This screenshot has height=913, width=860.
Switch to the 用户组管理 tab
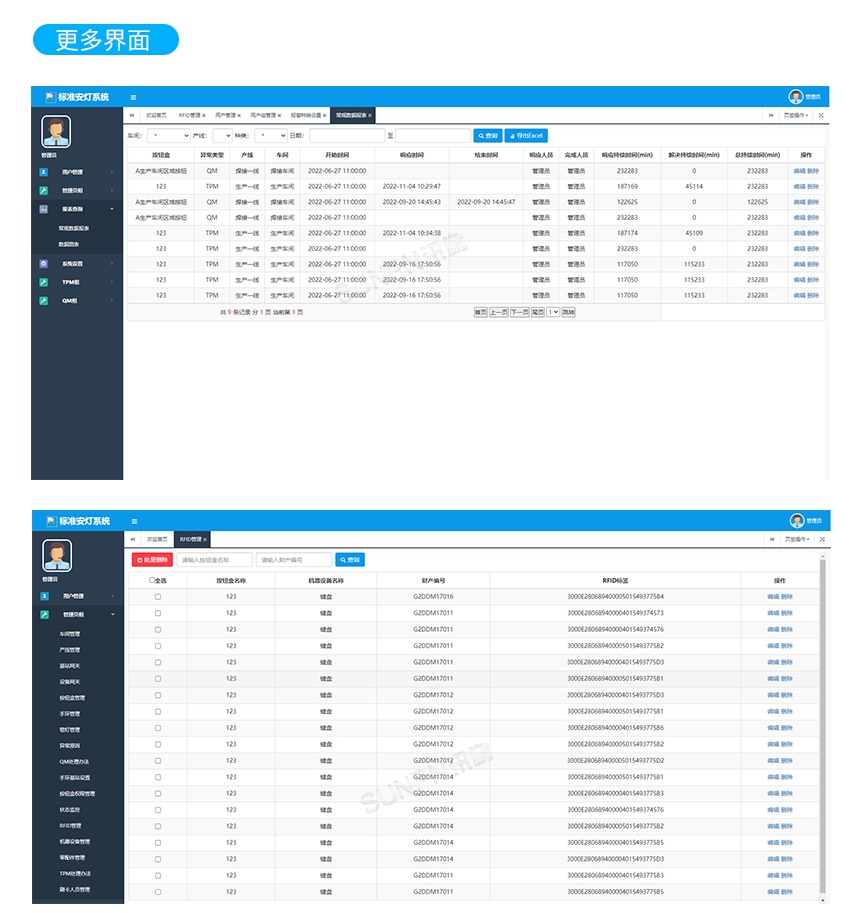265,116
